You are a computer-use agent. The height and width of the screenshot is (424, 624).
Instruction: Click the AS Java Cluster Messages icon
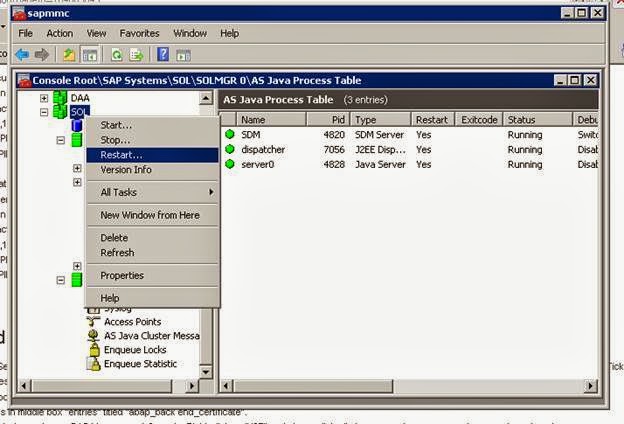point(94,336)
